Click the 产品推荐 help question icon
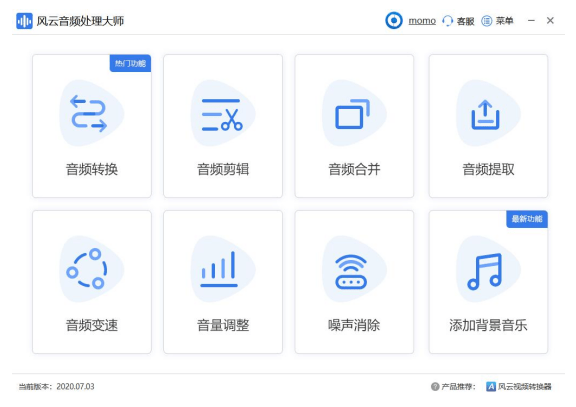 point(435,386)
